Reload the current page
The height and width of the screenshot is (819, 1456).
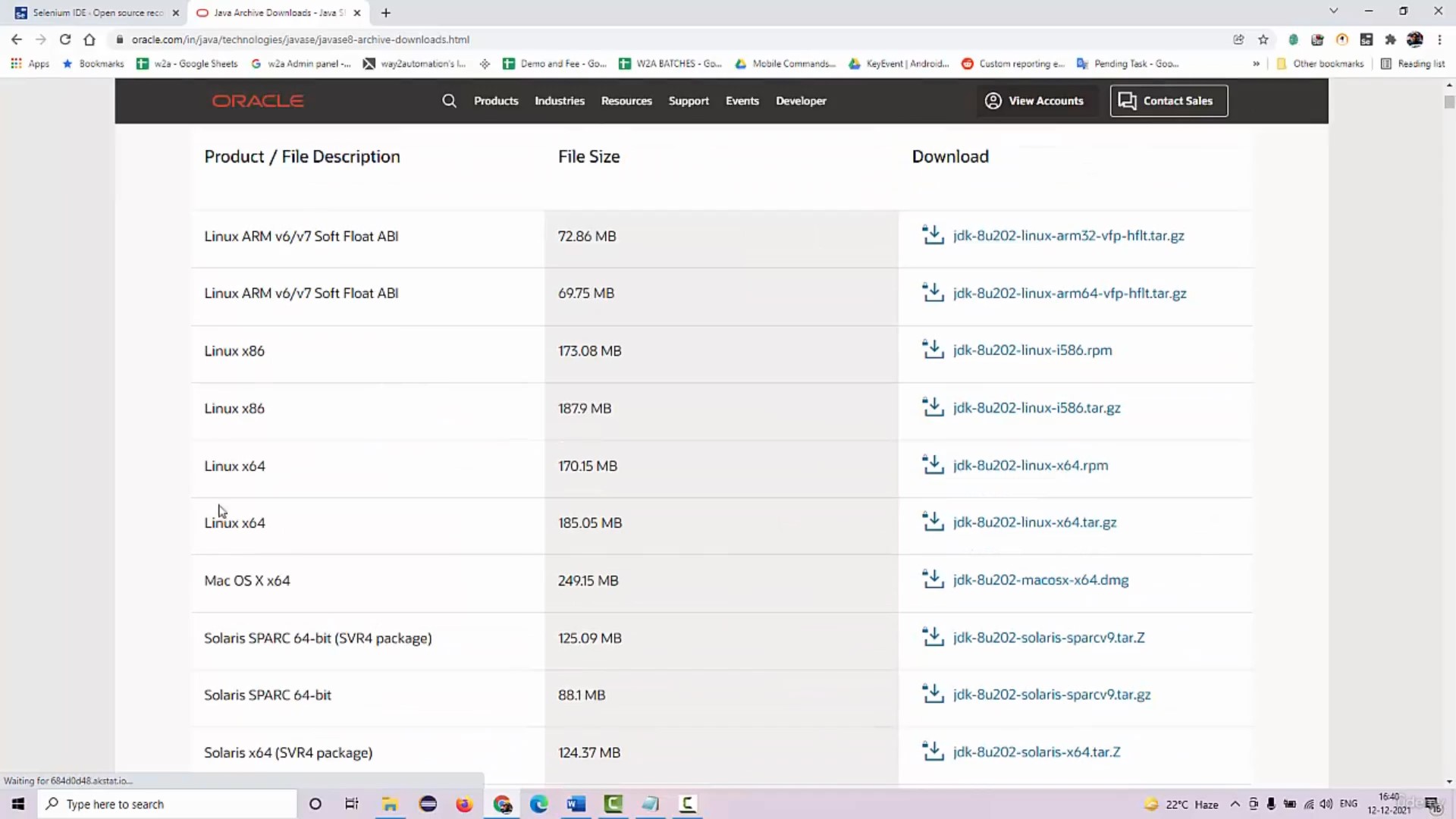click(65, 39)
